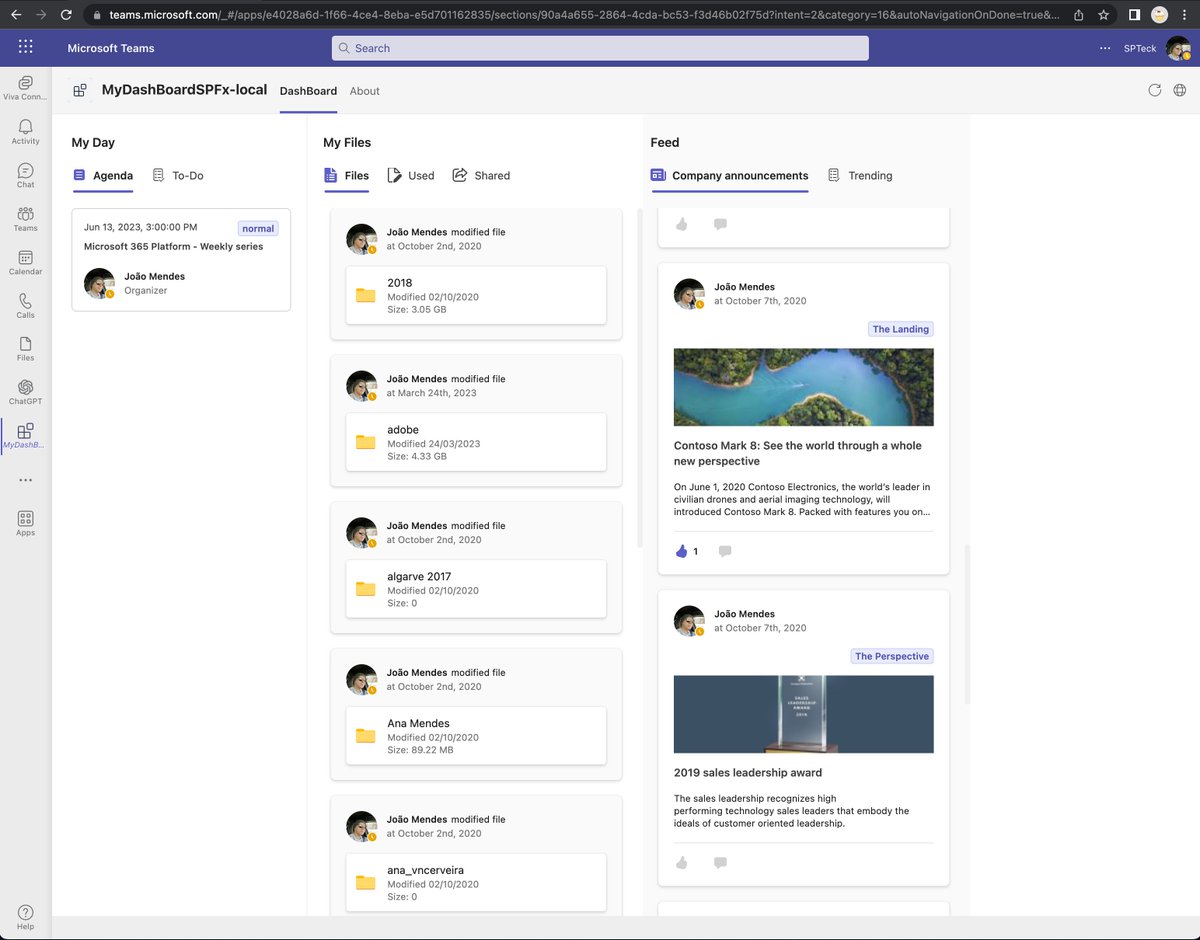
Task: Click the globe icon near the top right
Action: coord(1180,90)
